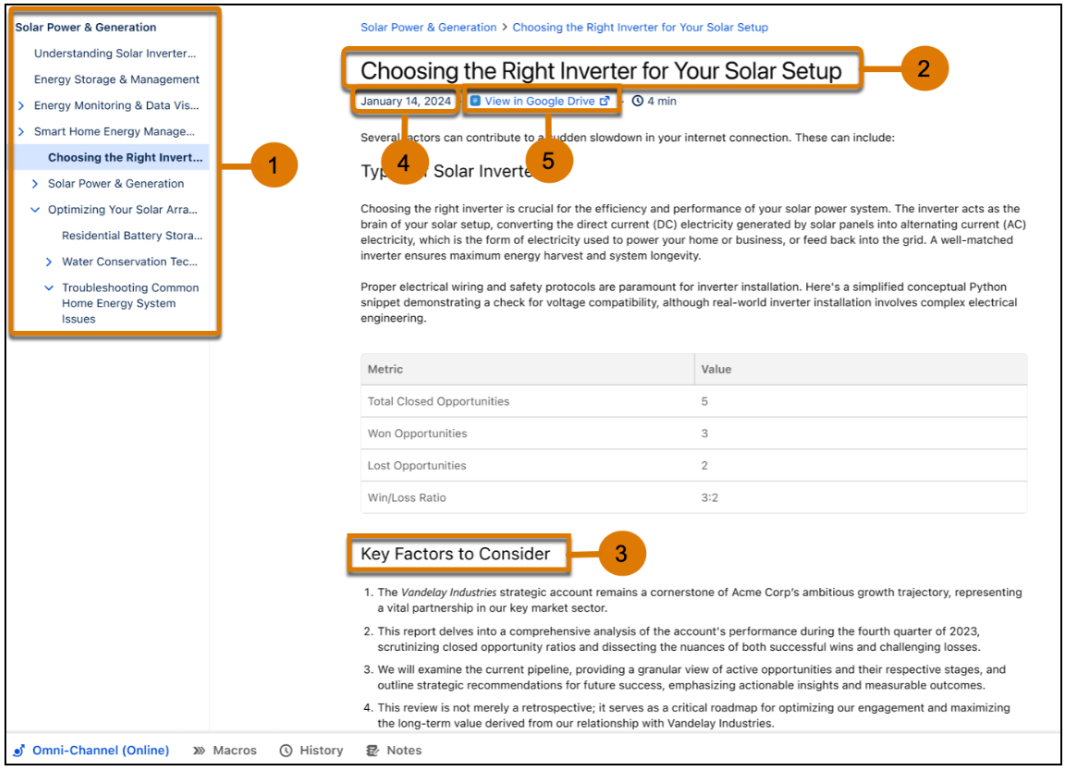The width and height of the screenshot is (1066, 769).
Task: Select Troubleshooting Common Home Energy System Issues
Action: 131,303
